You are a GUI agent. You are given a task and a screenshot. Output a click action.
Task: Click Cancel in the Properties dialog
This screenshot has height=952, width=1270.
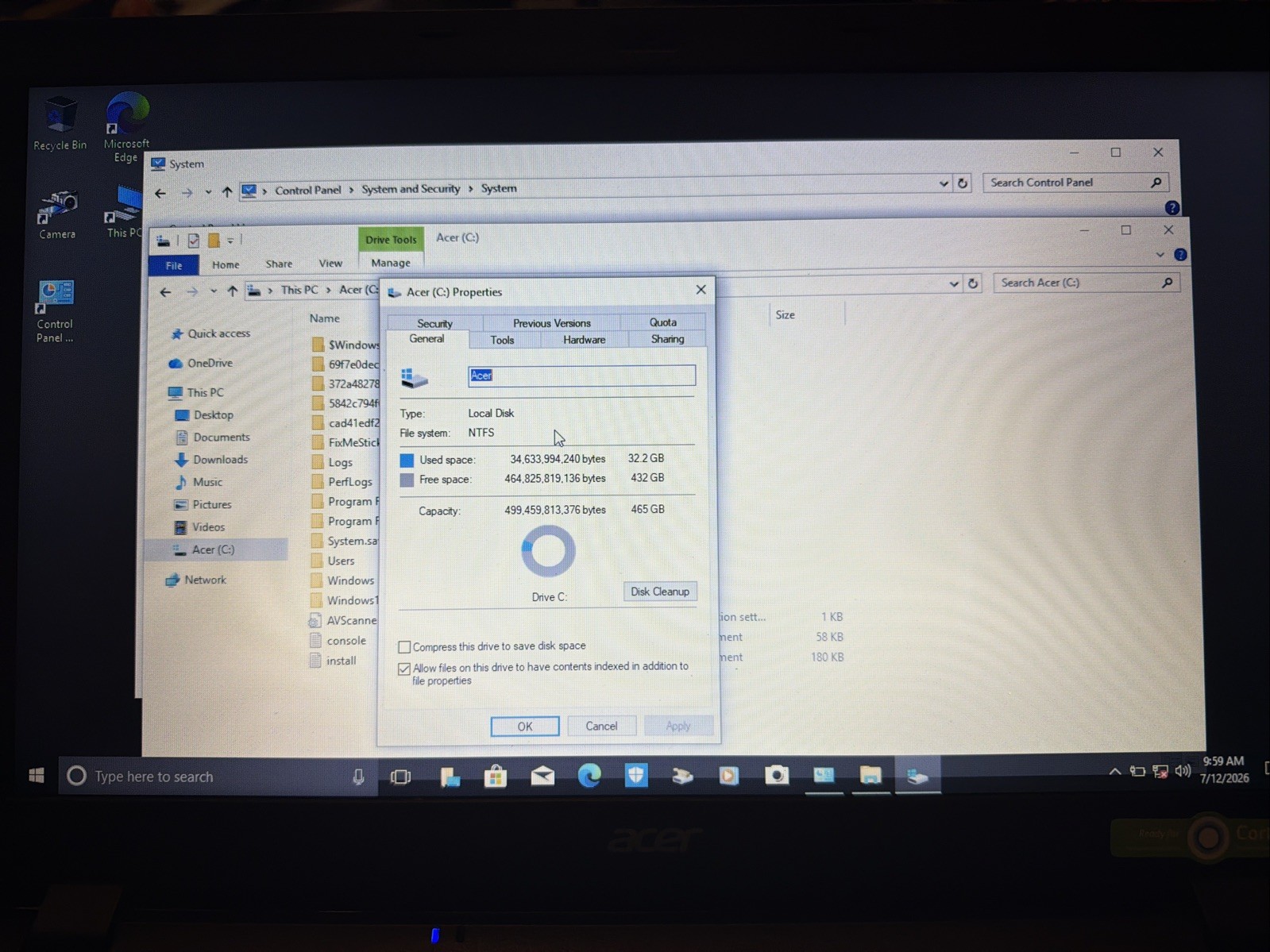click(x=601, y=726)
